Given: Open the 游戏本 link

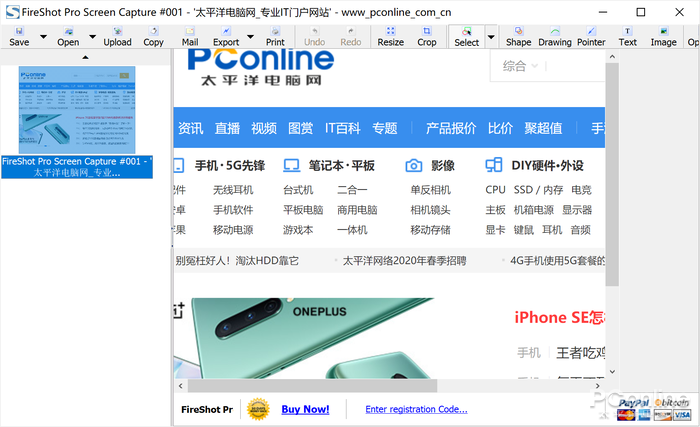Looking at the screenshot, I should pos(298,230).
